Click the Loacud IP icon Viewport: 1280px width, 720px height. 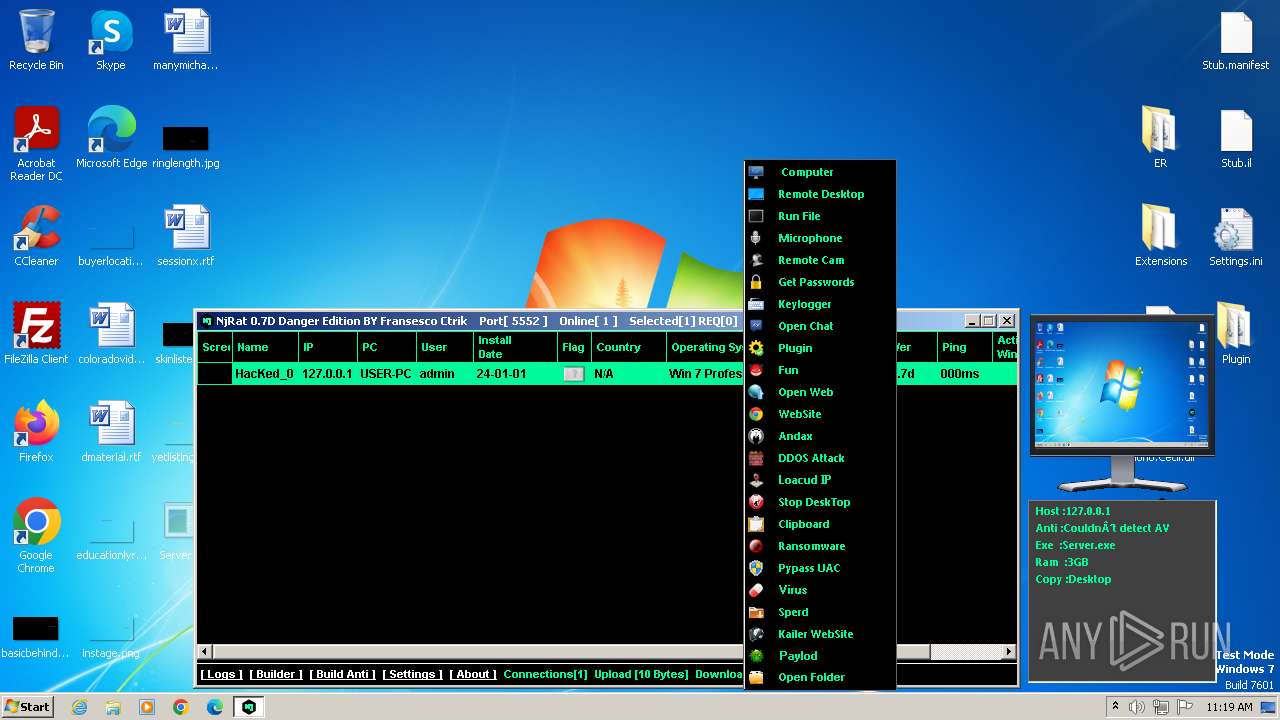click(x=756, y=480)
